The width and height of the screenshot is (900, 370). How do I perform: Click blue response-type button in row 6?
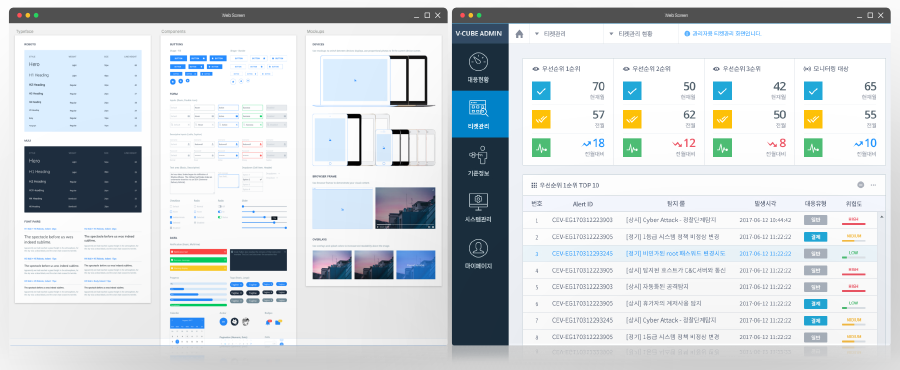[x=815, y=303]
